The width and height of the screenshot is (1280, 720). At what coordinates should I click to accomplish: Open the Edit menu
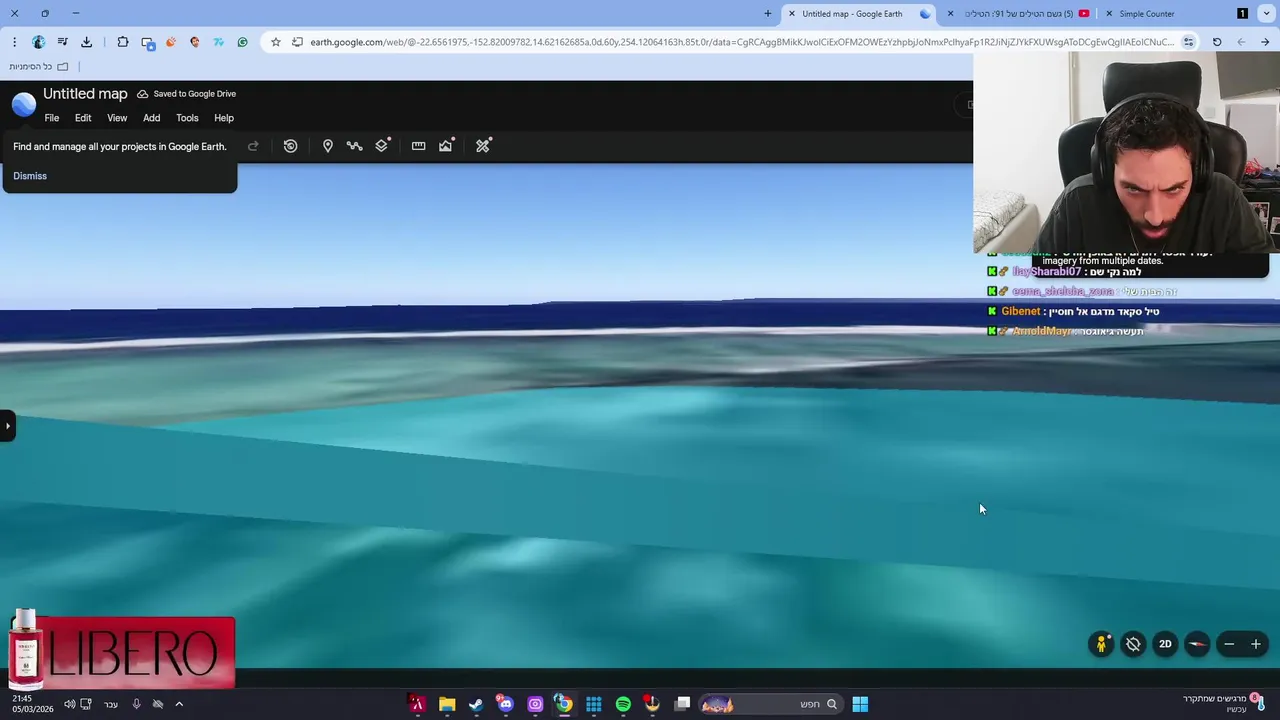click(x=83, y=118)
